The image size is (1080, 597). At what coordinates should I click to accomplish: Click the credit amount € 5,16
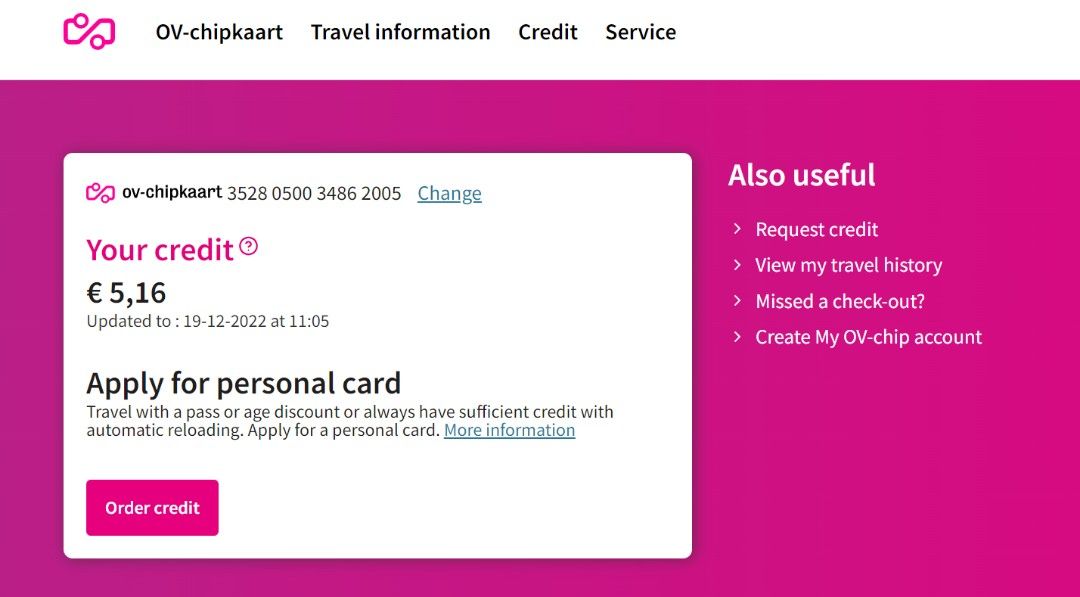pos(126,293)
